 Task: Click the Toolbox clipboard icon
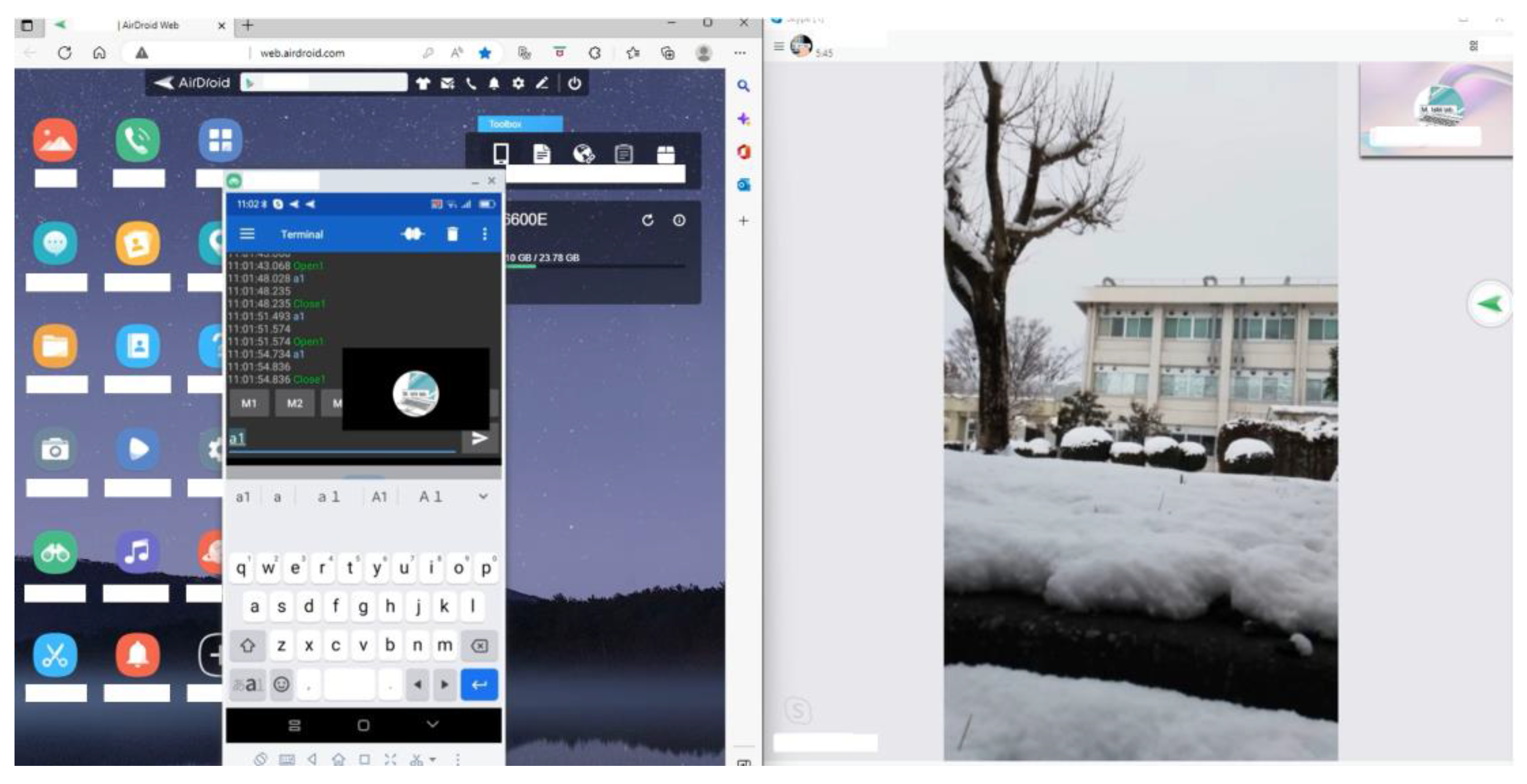coord(623,154)
